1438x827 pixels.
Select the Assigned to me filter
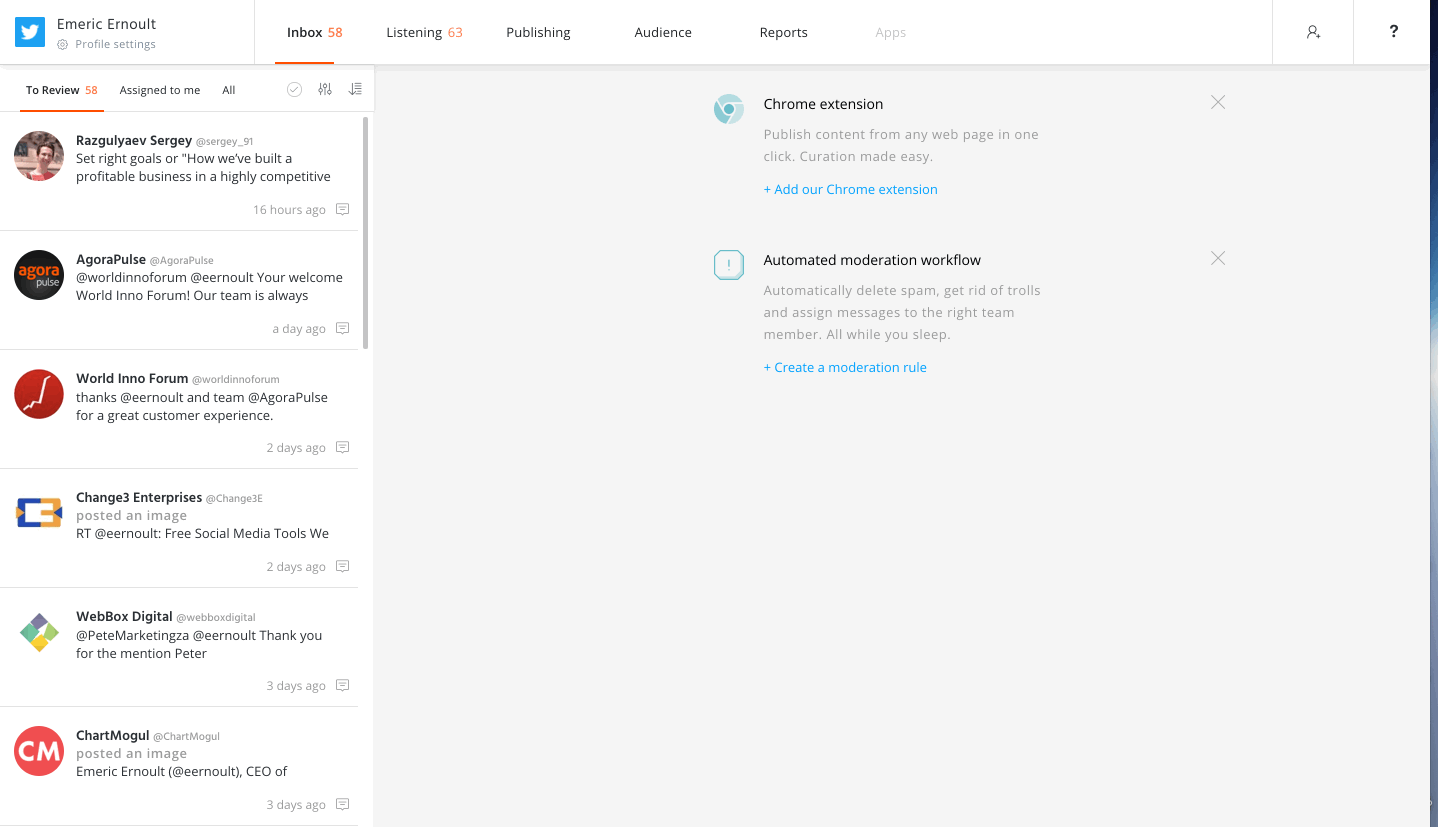(x=160, y=90)
